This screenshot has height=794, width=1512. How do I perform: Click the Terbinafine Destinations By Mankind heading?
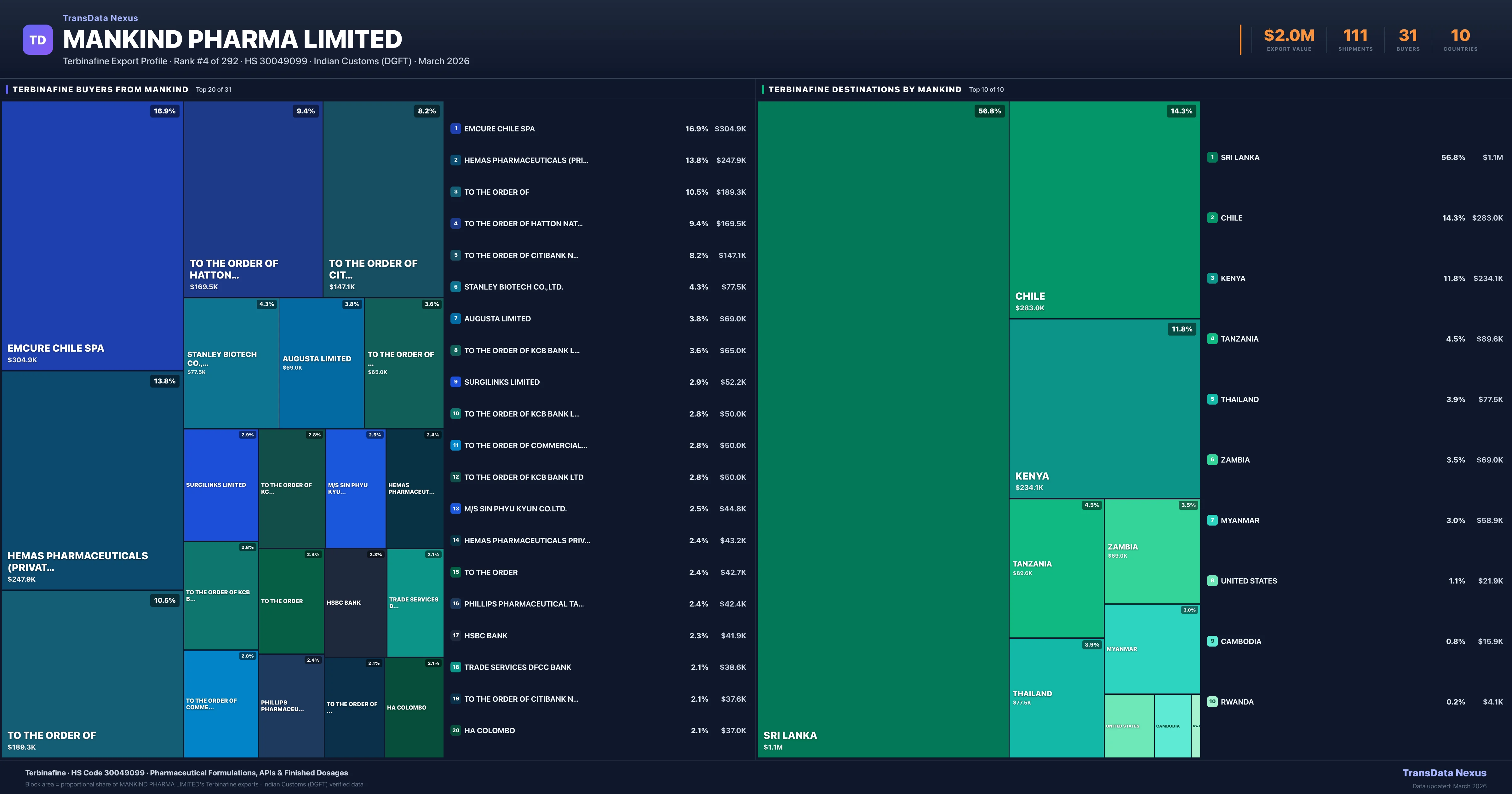point(865,89)
